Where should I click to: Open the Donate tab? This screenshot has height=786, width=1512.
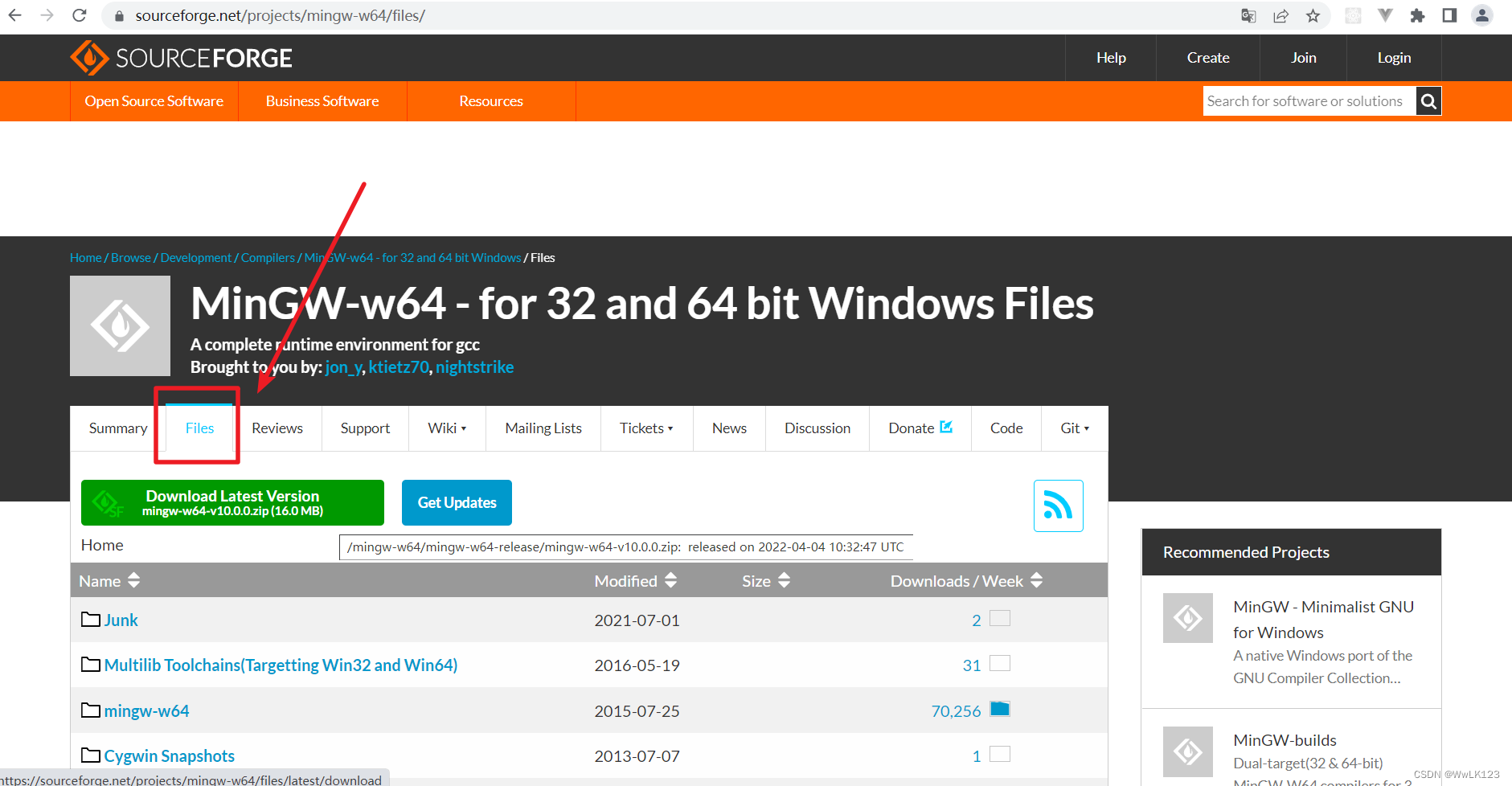[x=920, y=428]
